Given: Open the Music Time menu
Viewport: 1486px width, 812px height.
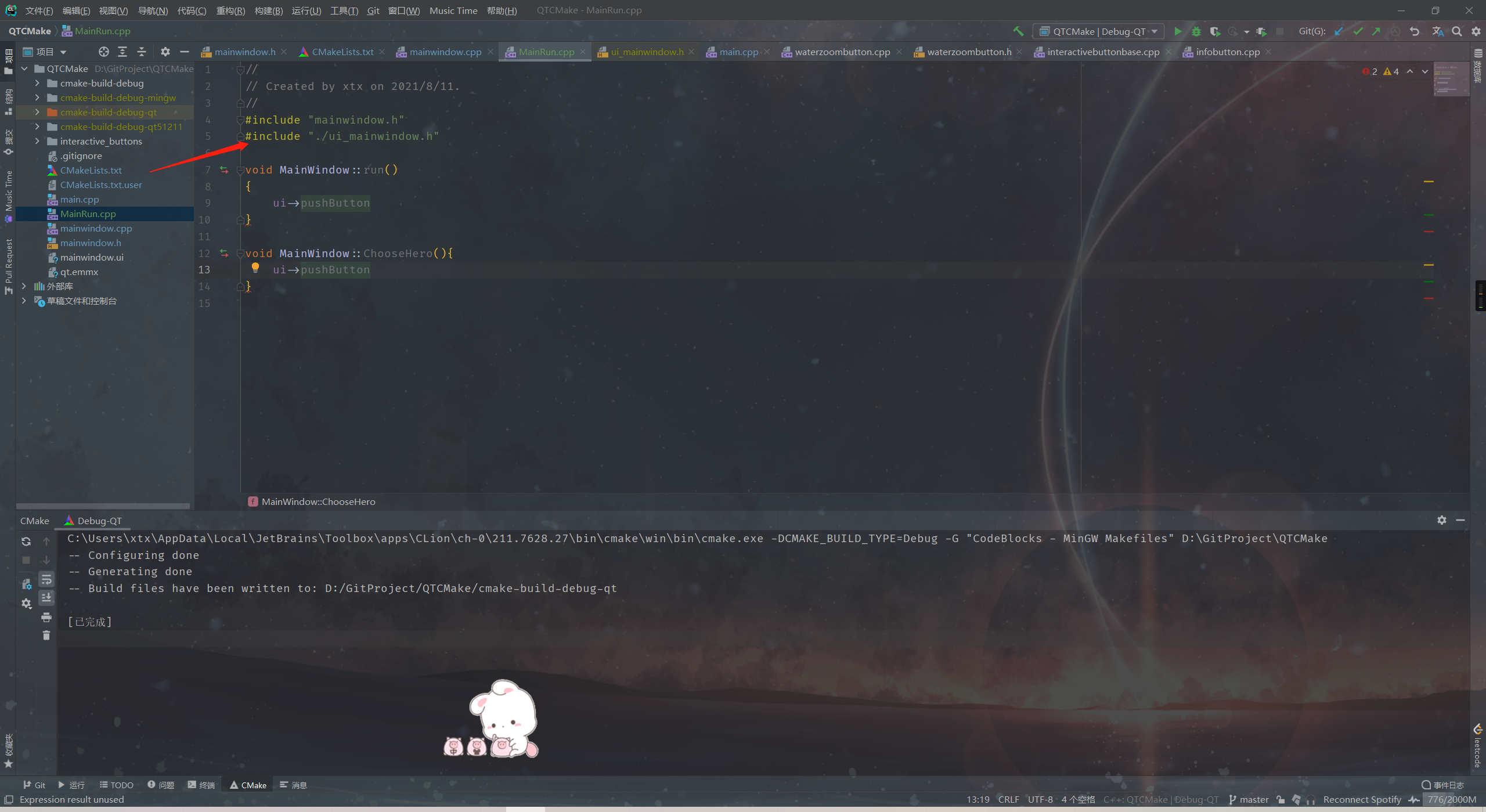Looking at the screenshot, I should (453, 10).
